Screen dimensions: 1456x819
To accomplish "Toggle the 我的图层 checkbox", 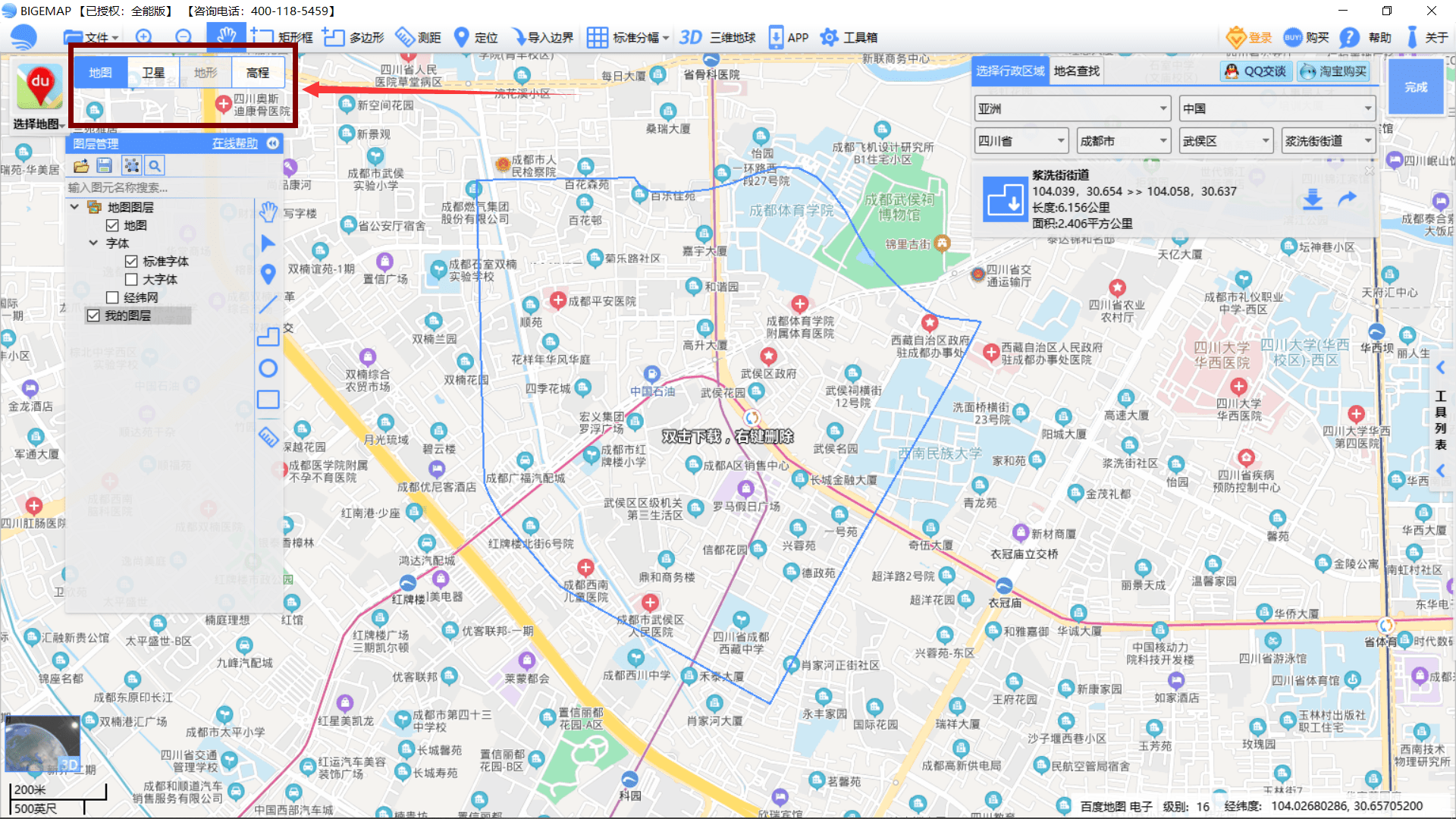I will 93,315.
